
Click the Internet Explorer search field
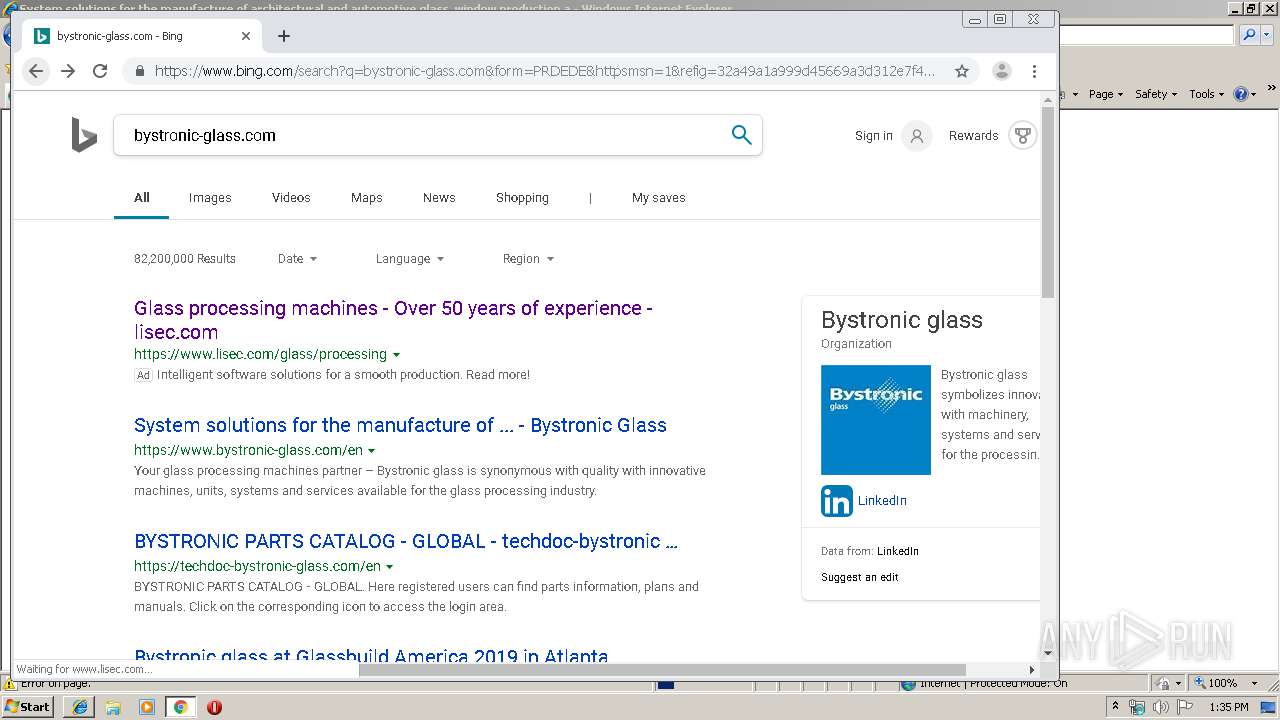(x=1147, y=35)
